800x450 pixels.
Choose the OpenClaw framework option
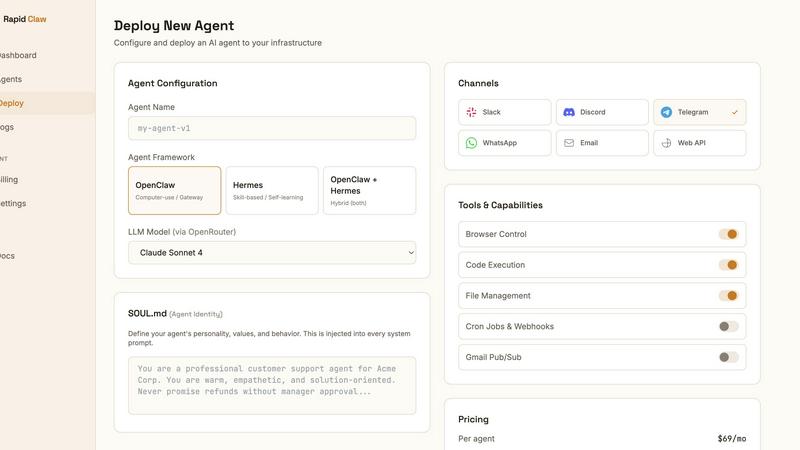tap(174, 190)
